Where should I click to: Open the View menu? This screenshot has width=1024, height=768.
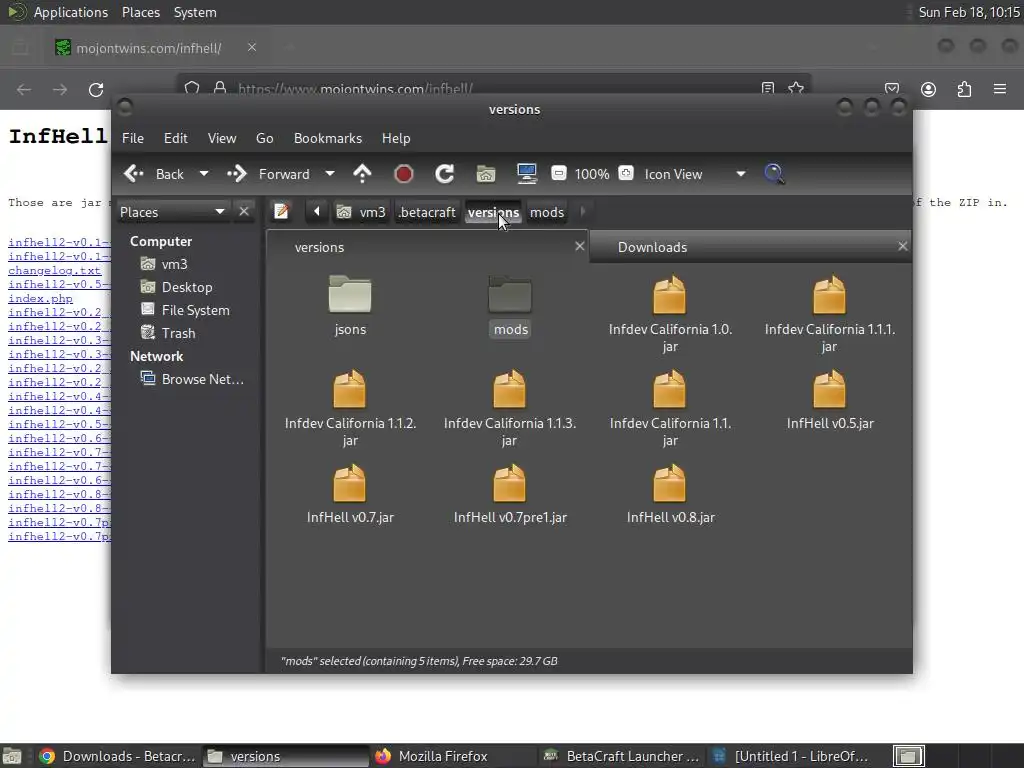coord(222,138)
